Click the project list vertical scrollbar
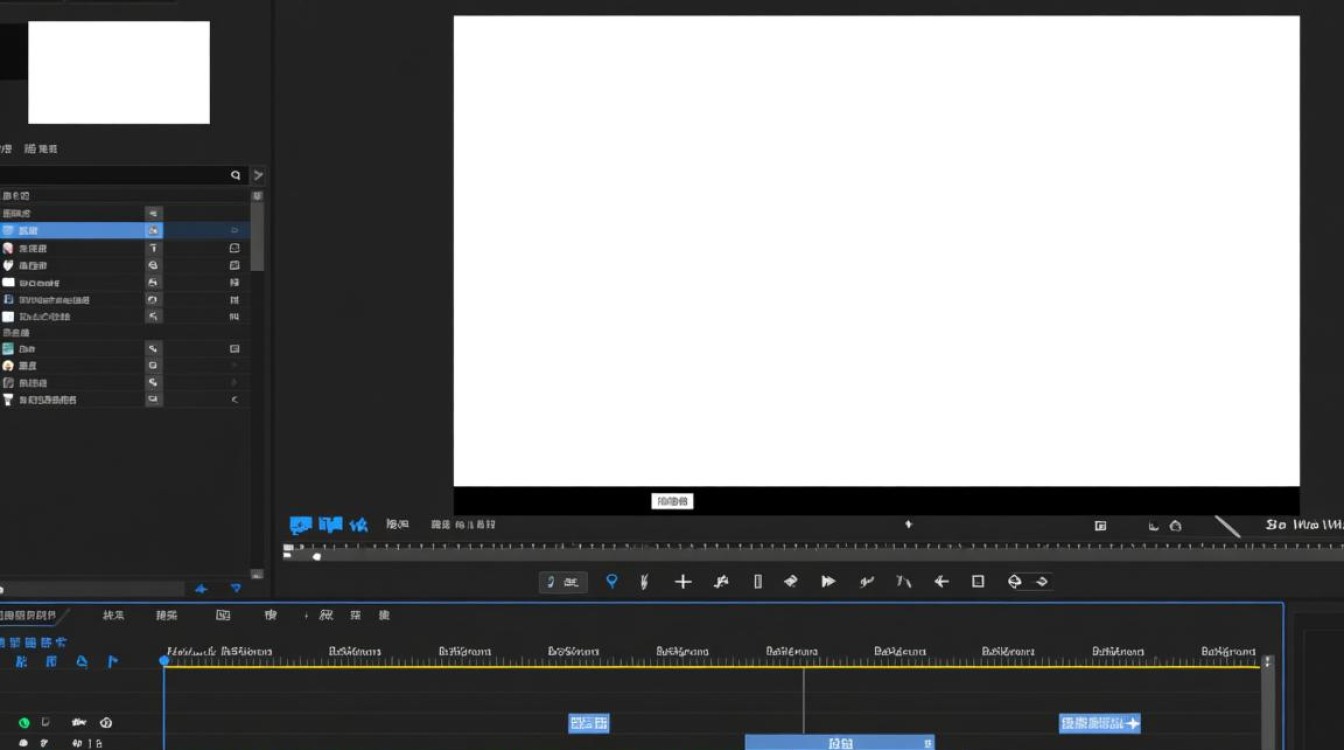The width and height of the screenshot is (1344, 750). 257,236
